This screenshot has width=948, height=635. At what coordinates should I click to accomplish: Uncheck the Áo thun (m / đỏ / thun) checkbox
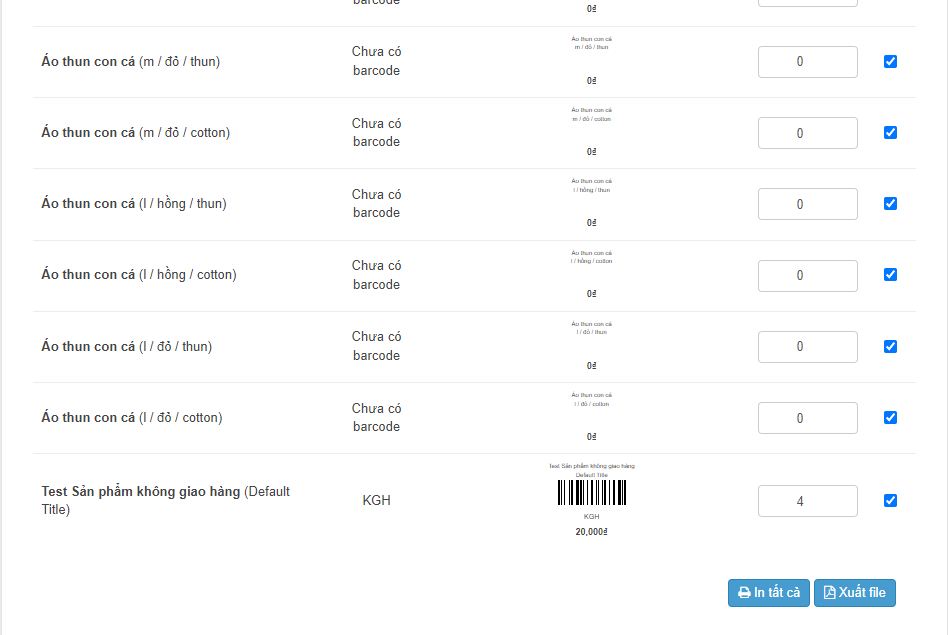tap(890, 61)
